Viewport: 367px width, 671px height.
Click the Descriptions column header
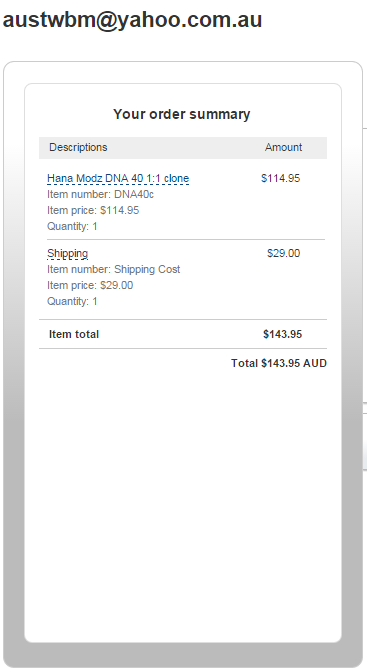(x=78, y=147)
